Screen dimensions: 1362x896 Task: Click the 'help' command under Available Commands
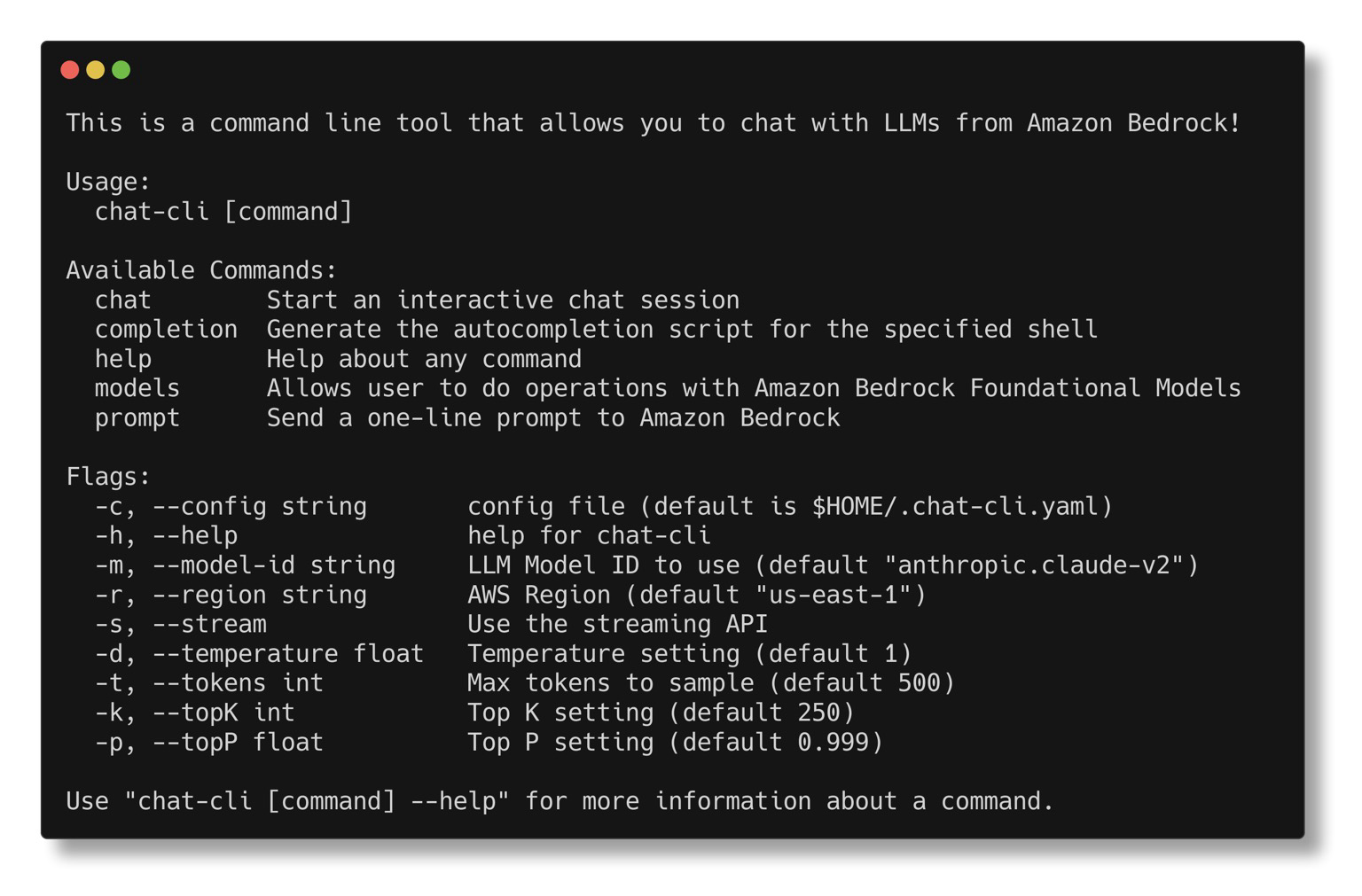click(122, 359)
